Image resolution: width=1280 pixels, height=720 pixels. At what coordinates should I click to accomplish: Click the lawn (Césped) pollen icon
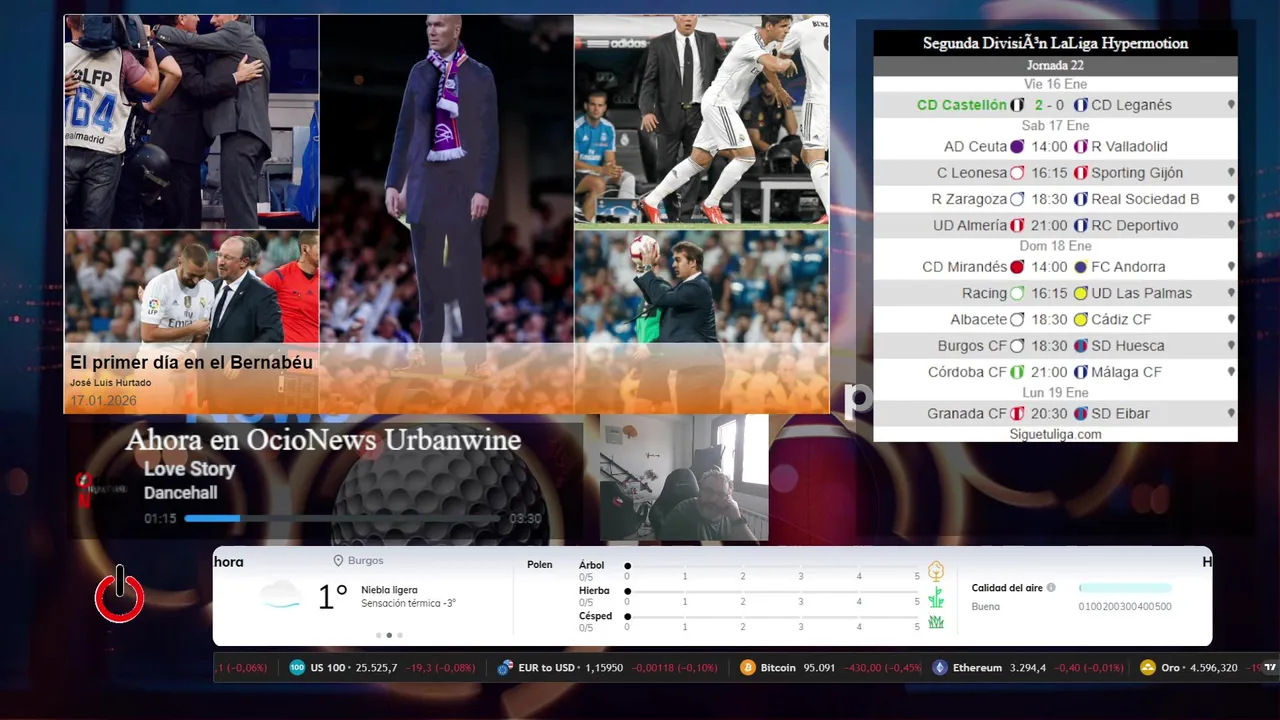click(x=936, y=622)
